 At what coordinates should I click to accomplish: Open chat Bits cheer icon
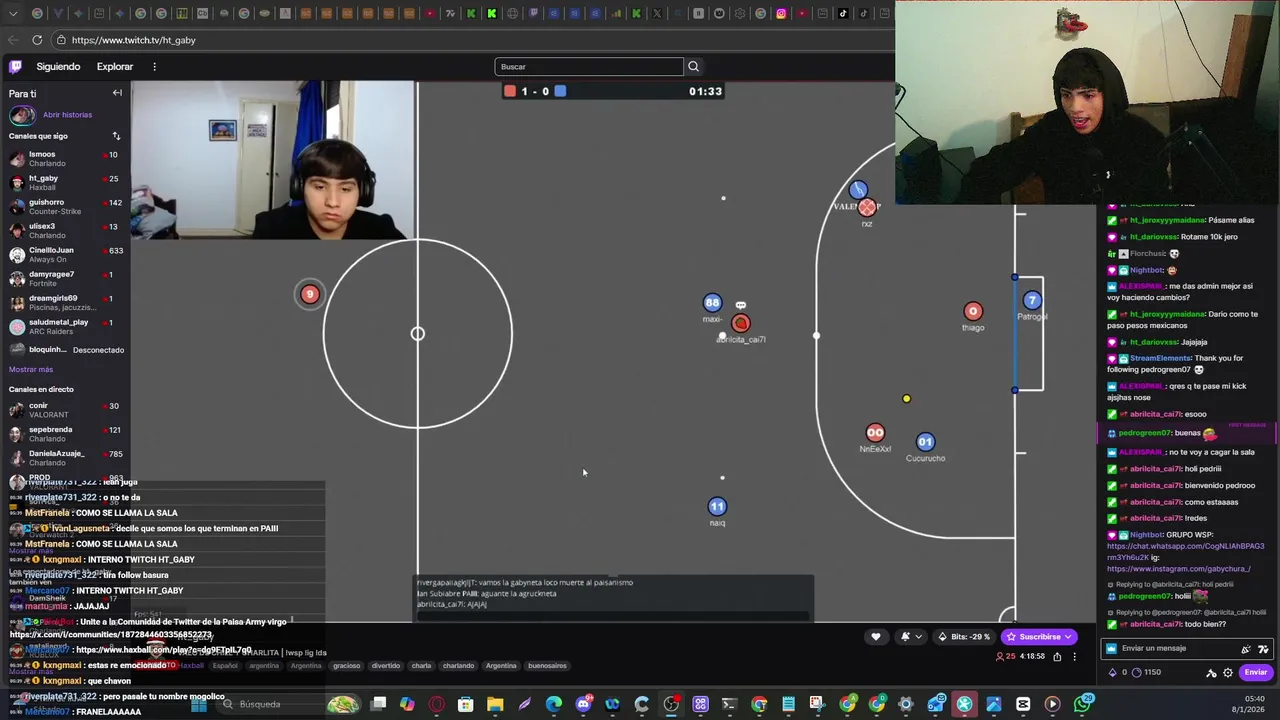1245,648
